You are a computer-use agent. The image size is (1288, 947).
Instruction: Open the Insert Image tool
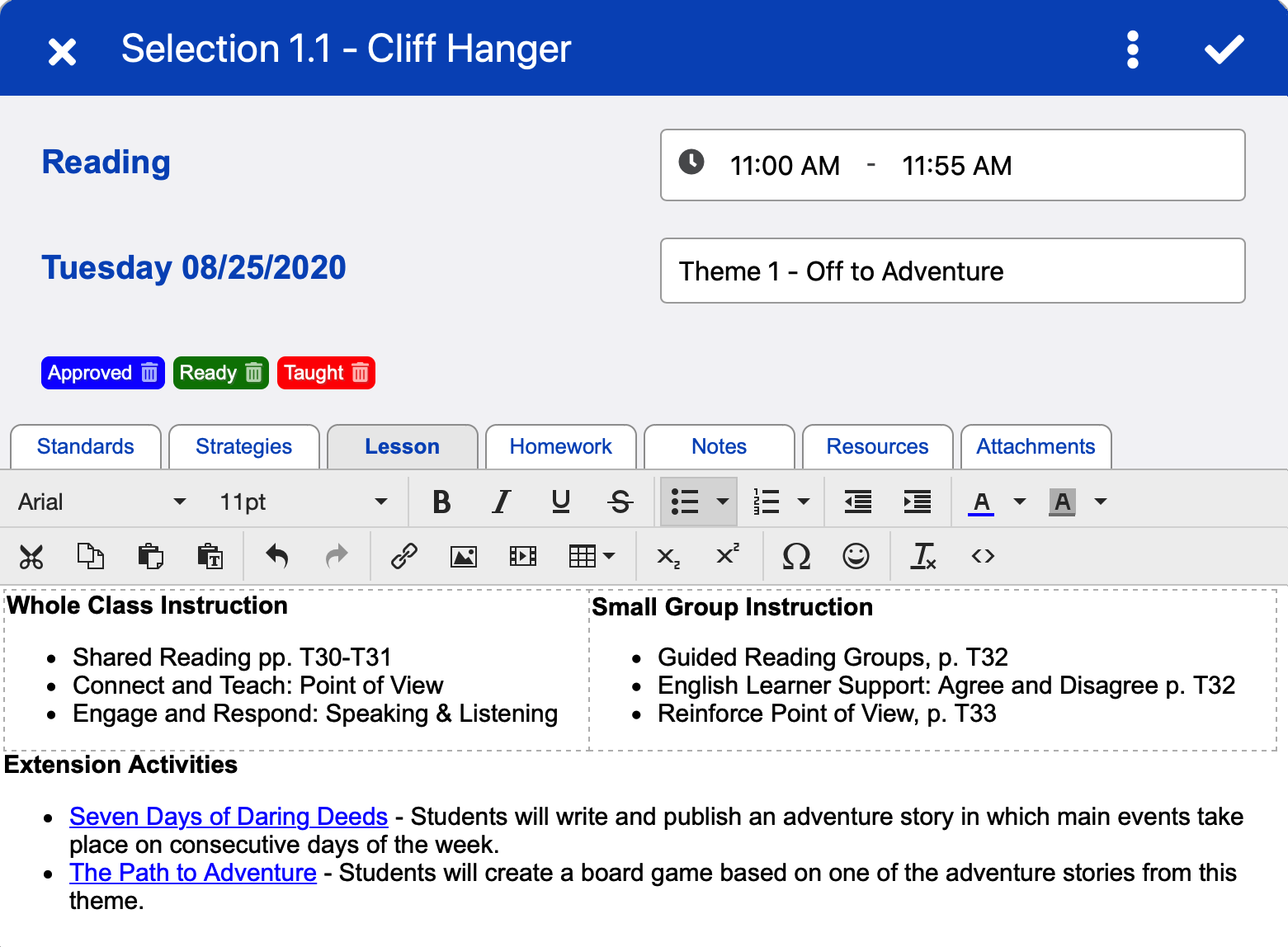pyautogui.click(x=464, y=556)
